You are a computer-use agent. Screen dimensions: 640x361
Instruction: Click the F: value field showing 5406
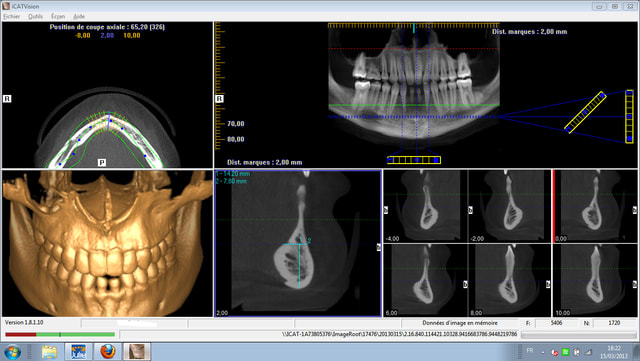coord(556,323)
